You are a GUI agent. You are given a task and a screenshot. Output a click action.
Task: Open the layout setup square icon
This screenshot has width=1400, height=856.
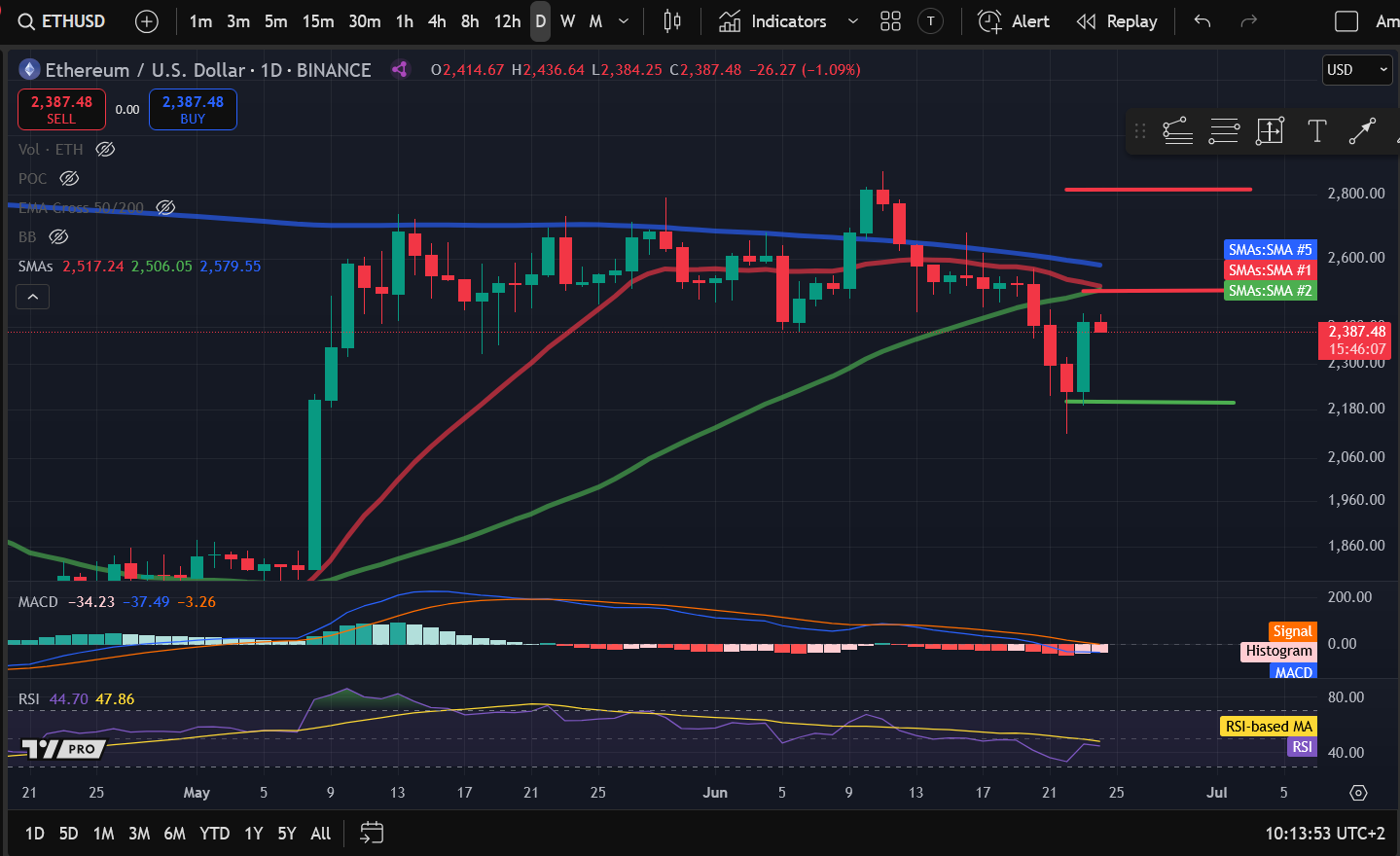click(1346, 21)
